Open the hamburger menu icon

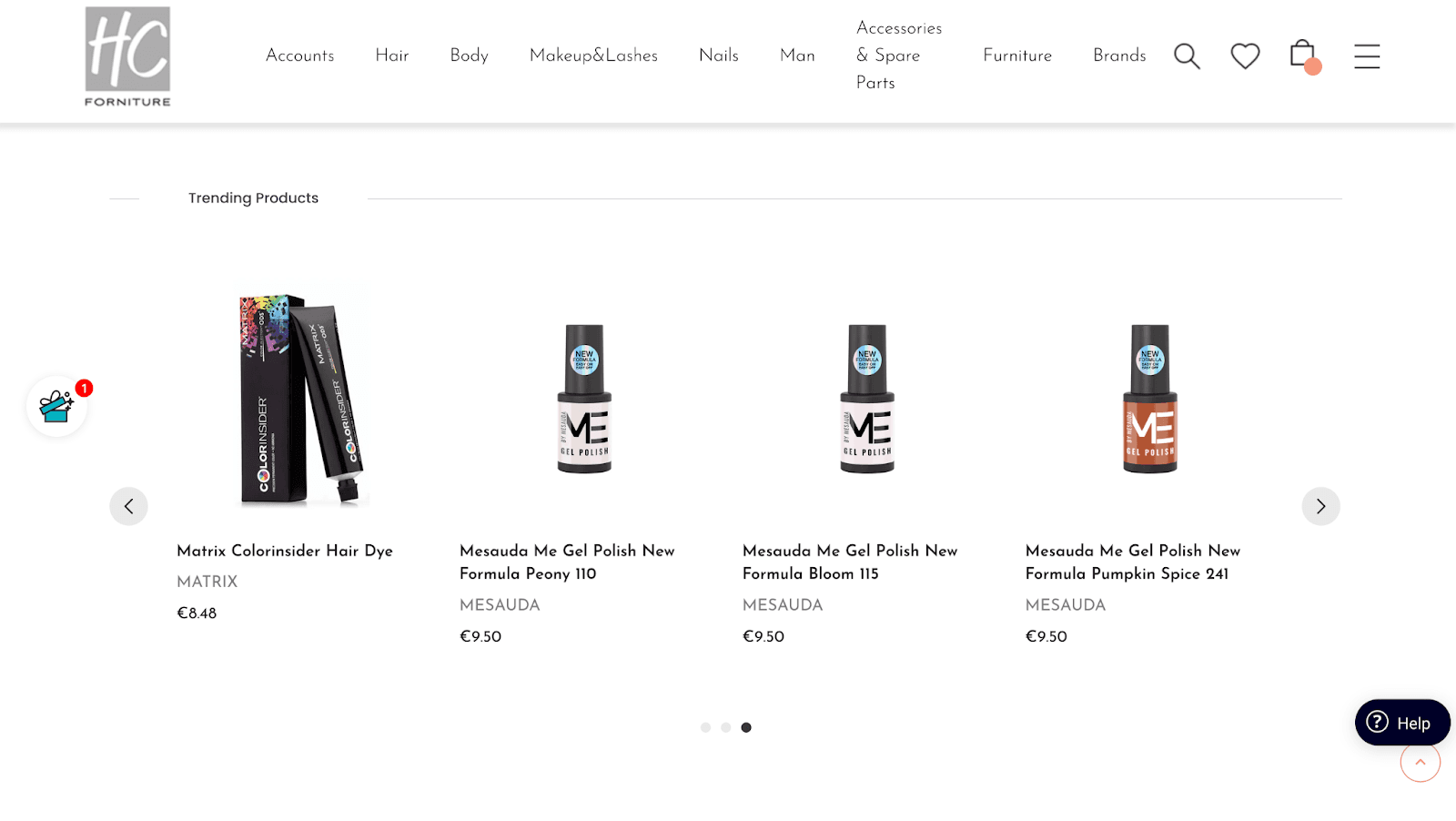click(1367, 56)
